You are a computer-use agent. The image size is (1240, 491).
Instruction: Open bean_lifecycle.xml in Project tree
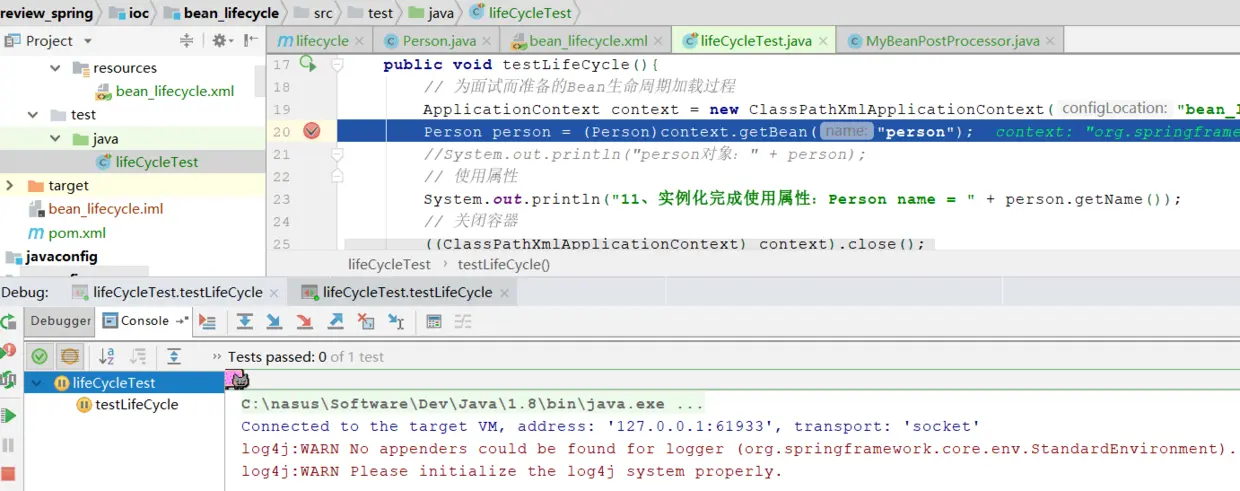coord(175,91)
